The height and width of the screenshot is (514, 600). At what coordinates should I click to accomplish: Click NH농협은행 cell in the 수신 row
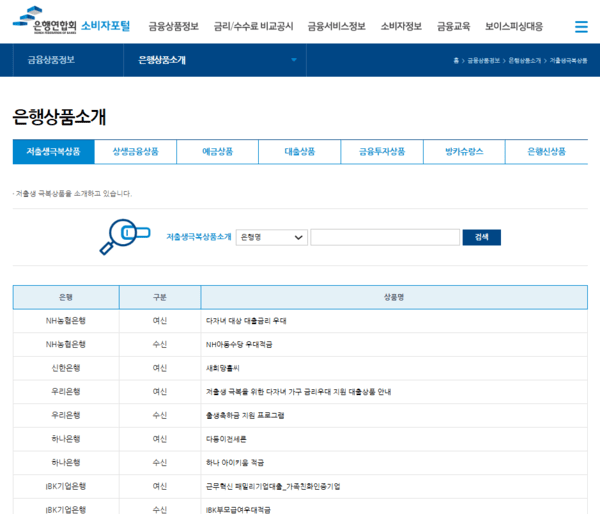pos(66,344)
